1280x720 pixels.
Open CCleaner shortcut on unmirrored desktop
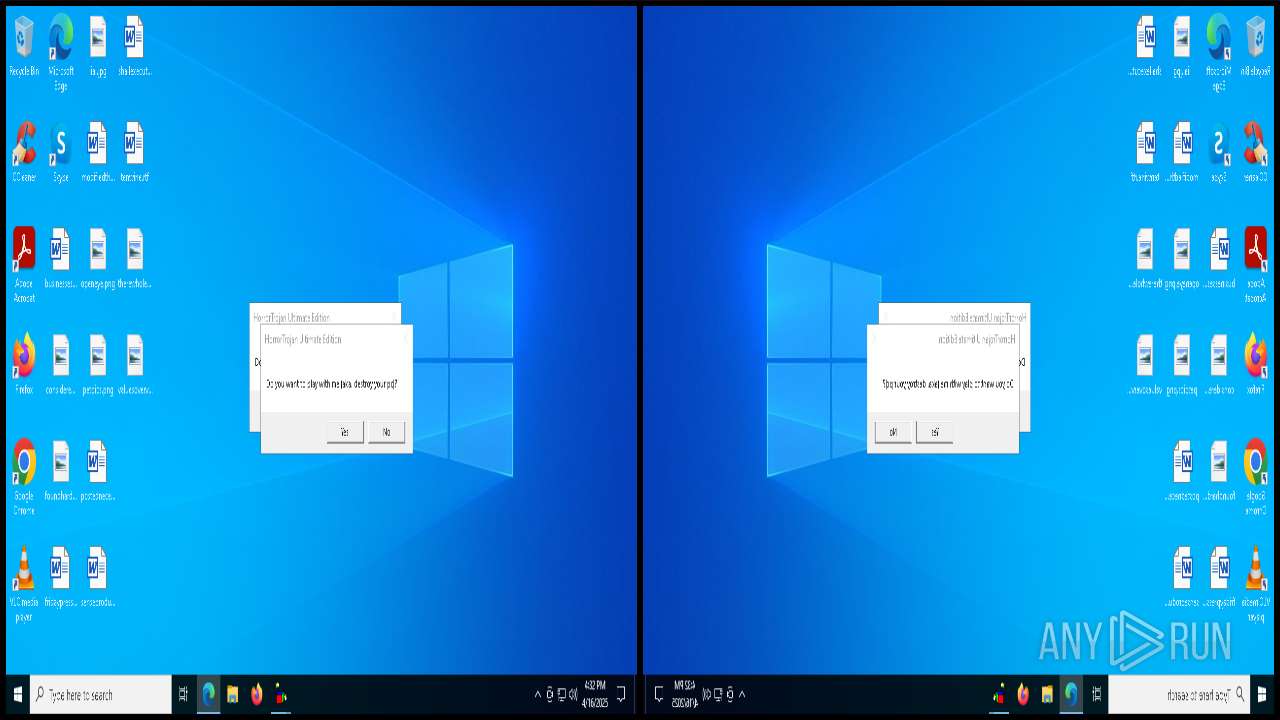tap(24, 152)
